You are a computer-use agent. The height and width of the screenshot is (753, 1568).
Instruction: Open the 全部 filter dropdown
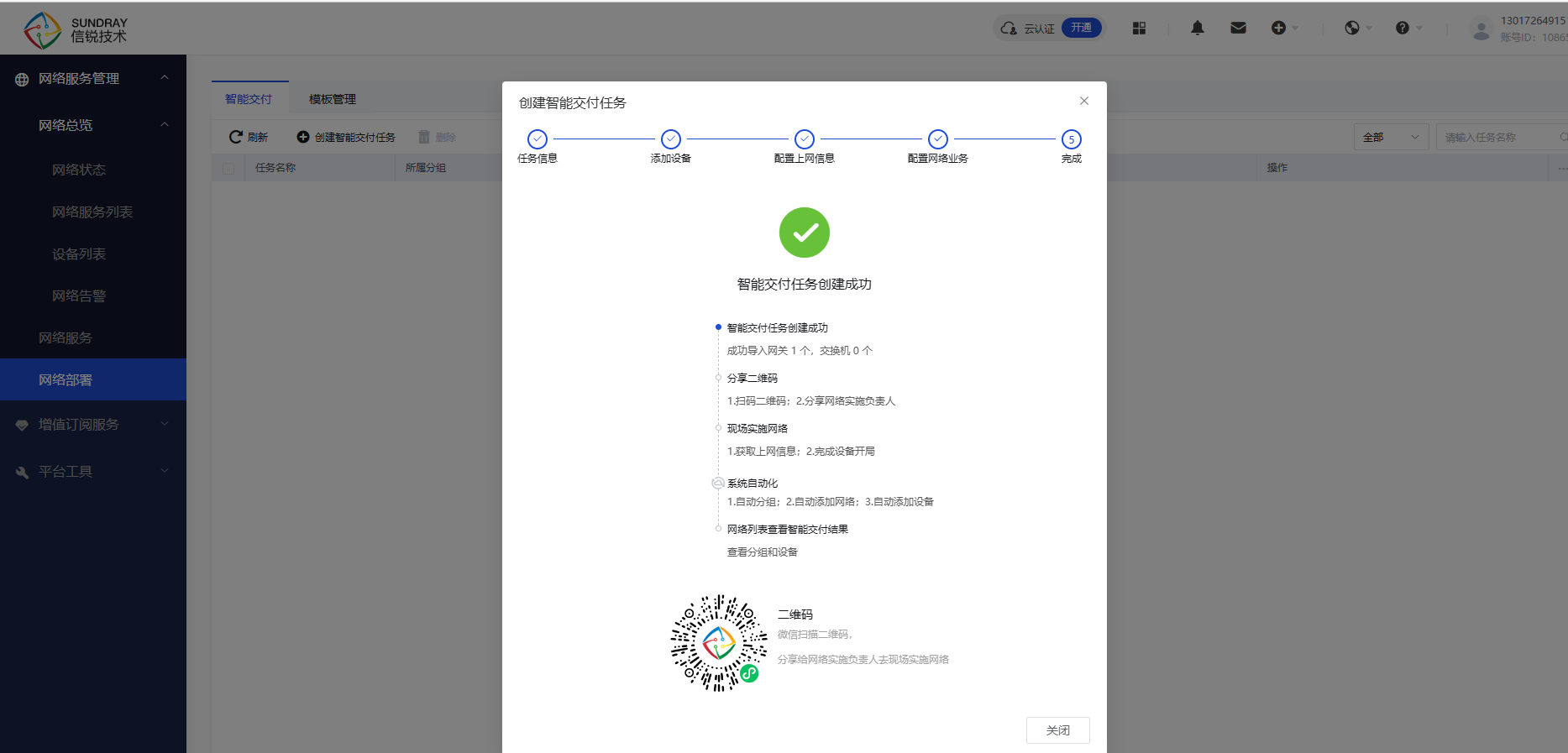[1390, 137]
